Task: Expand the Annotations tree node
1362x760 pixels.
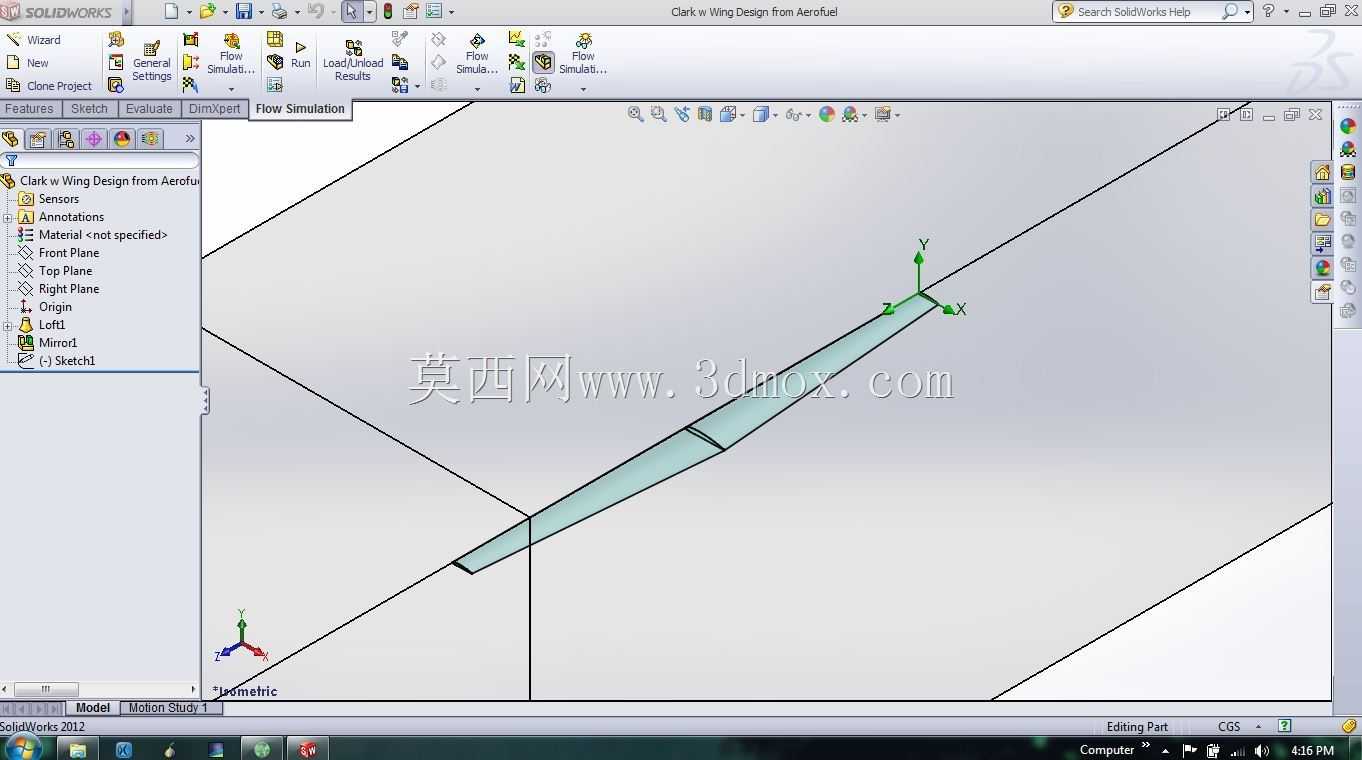Action: tap(8, 218)
